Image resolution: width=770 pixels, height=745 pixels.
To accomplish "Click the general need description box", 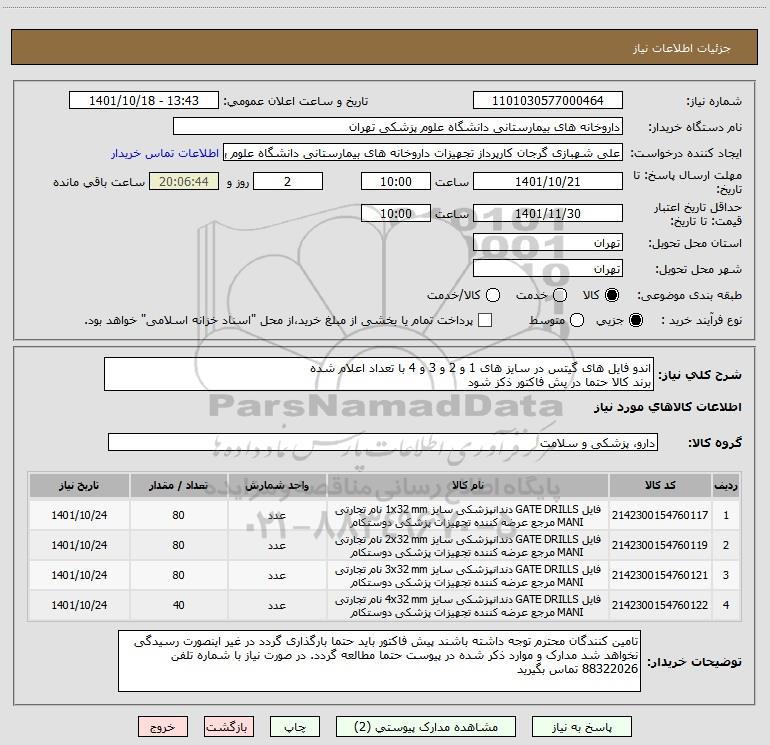I will click(379, 374).
